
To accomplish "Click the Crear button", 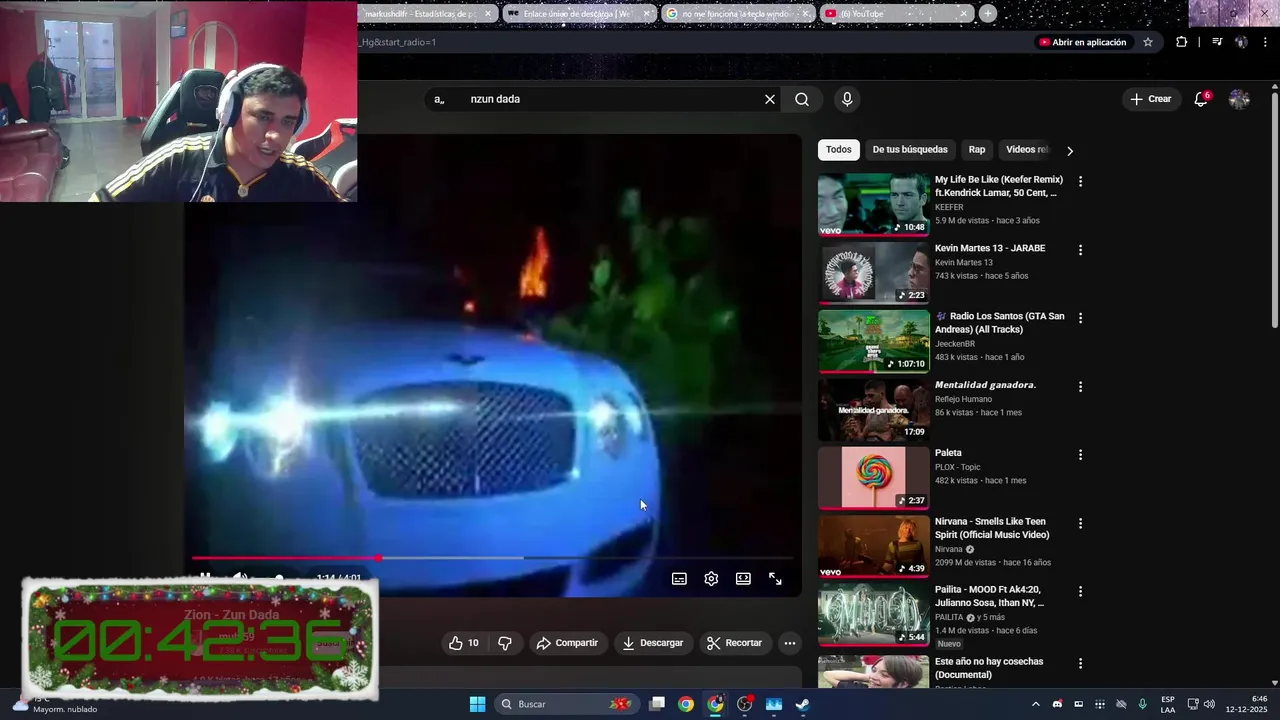I will (1150, 99).
